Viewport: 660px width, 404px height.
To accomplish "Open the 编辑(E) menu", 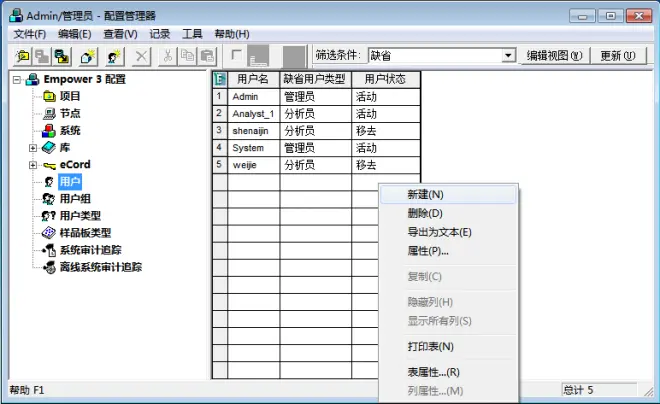I will [75, 34].
